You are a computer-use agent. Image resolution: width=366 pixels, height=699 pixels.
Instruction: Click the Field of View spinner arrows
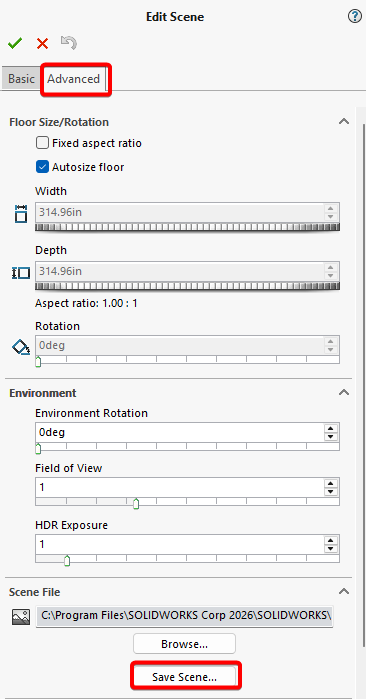point(330,487)
